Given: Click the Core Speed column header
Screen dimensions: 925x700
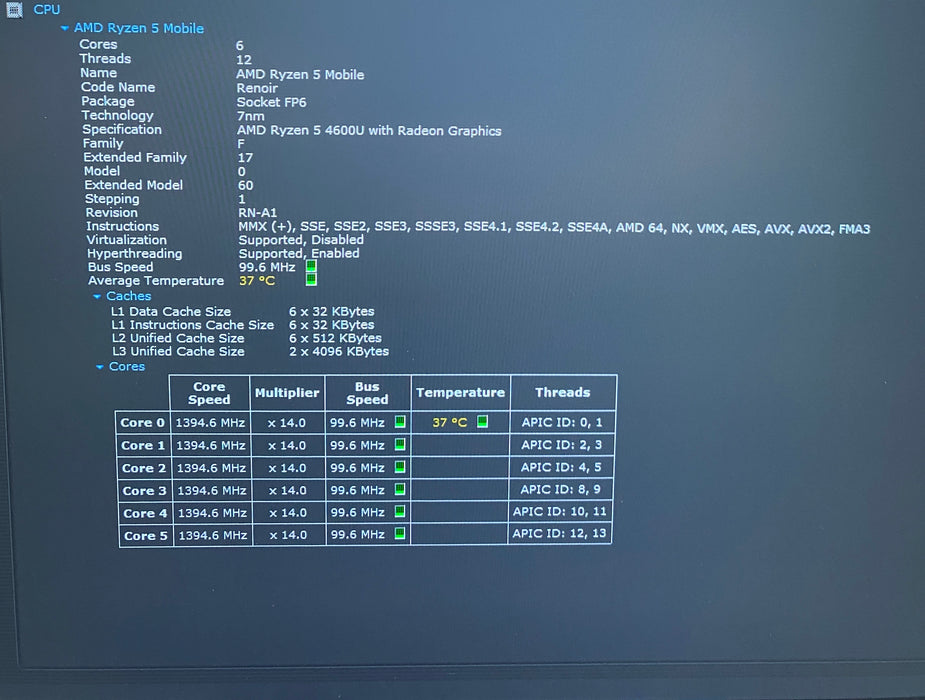Looking at the screenshot, I should tap(209, 393).
